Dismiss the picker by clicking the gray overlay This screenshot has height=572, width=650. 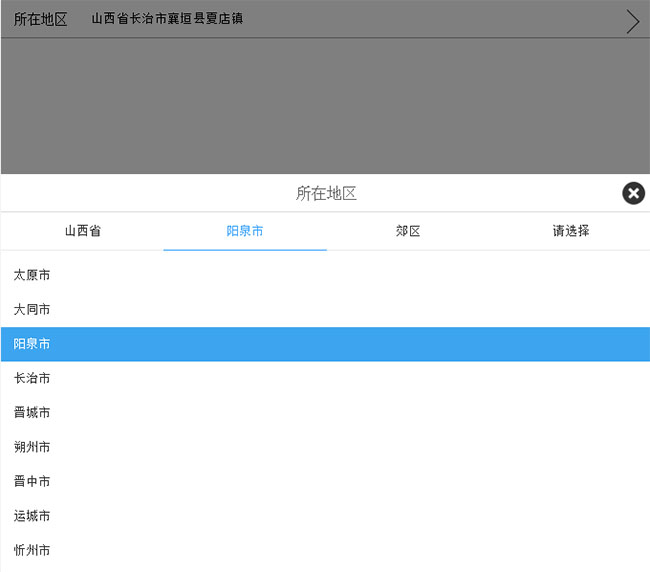click(325, 105)
